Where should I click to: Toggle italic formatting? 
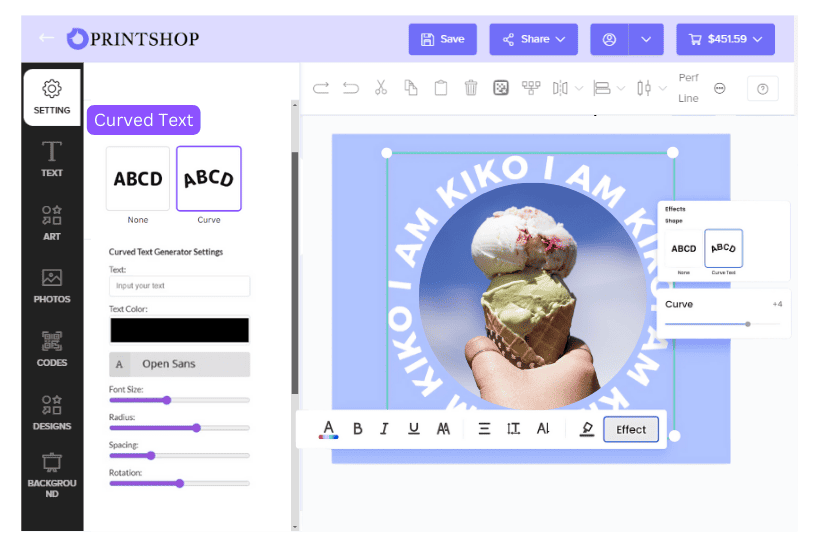[384, 429]
